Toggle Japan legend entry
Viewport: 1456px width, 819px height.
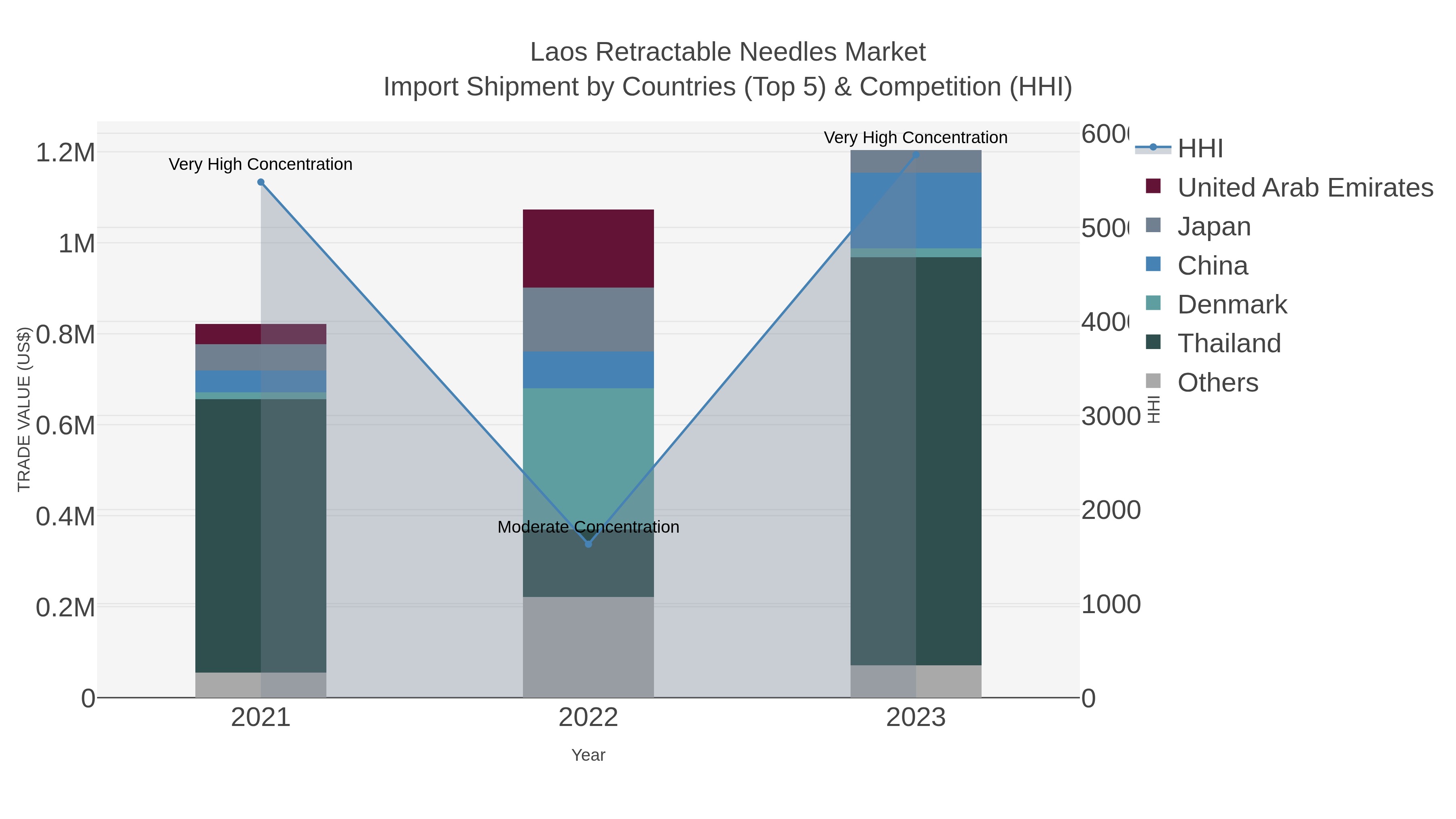pyautogui.click(x=1198, y=226)
